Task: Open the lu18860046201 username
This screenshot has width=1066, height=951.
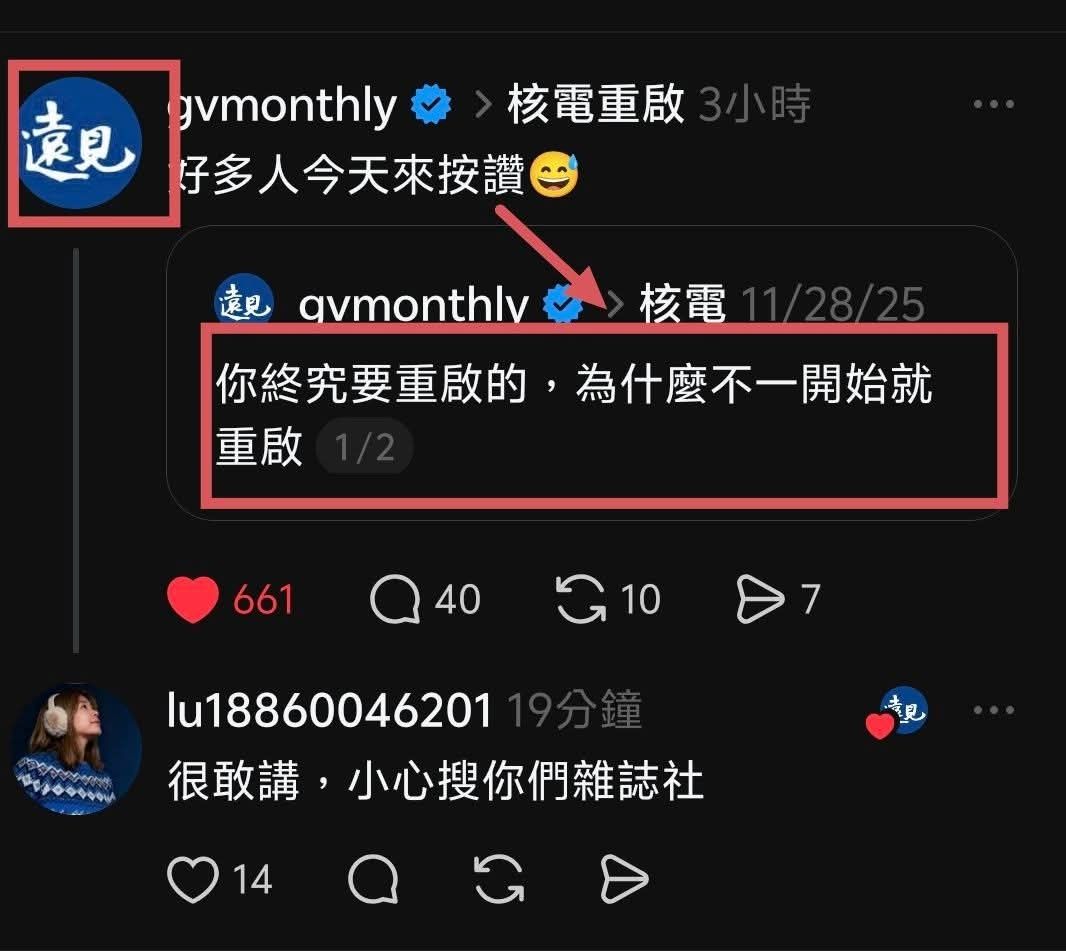Action: pos(329,711)
